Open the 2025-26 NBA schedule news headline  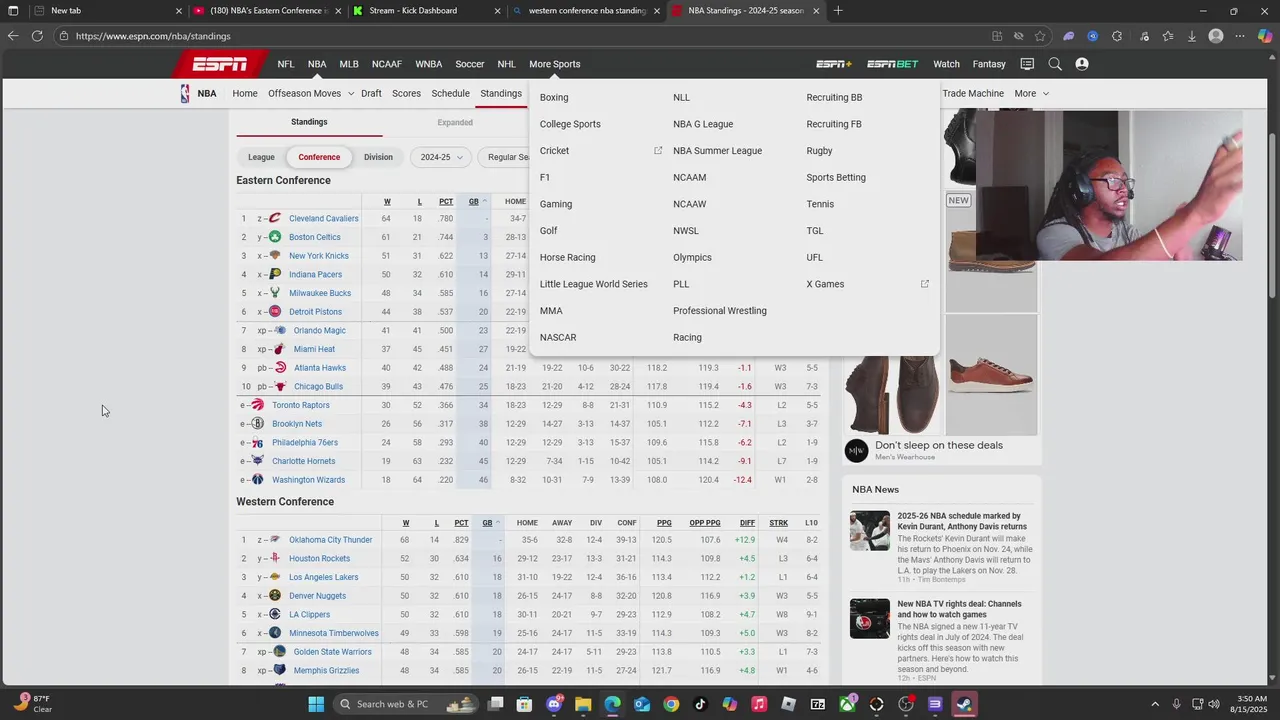962,521
